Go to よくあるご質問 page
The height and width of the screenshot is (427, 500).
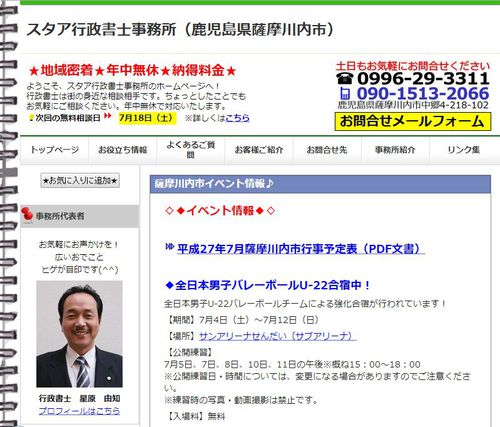click(x=191, y=150)
